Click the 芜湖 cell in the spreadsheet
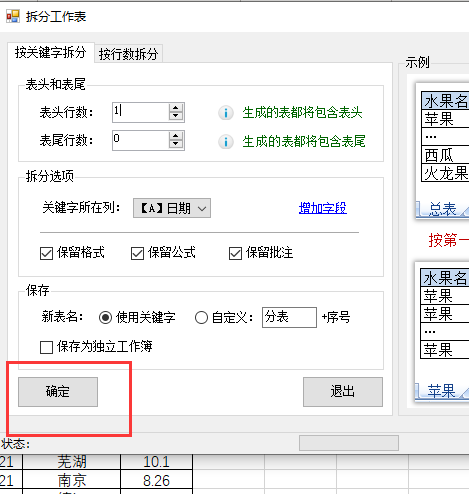 coord(72,462)
